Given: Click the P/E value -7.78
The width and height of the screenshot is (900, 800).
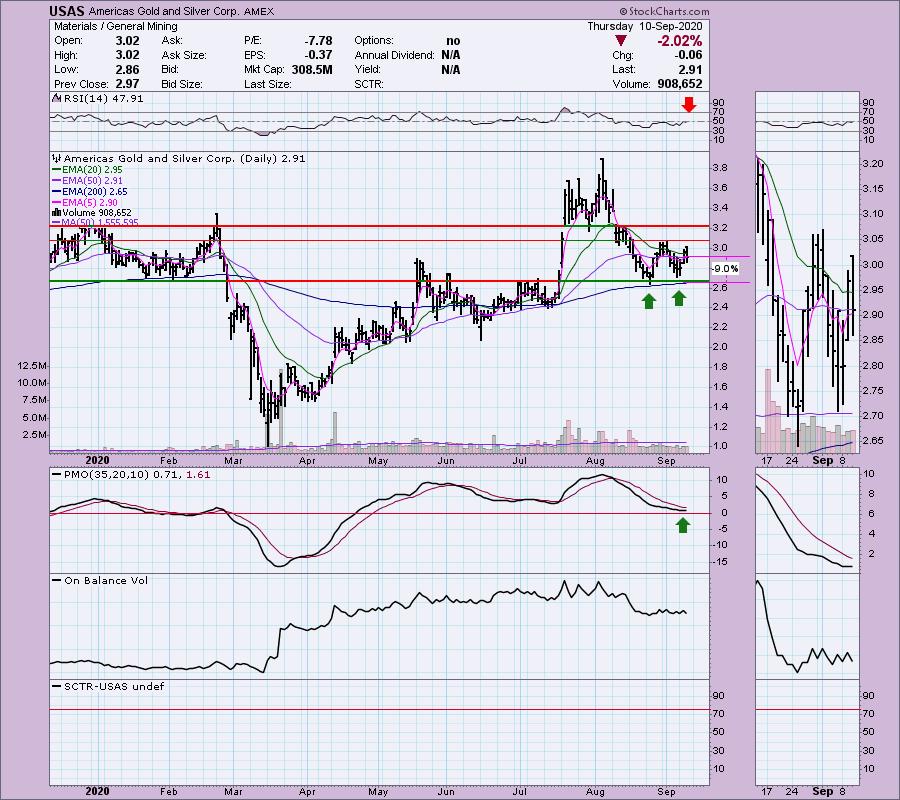Looking at the screenshot, I should coord(318,41).
